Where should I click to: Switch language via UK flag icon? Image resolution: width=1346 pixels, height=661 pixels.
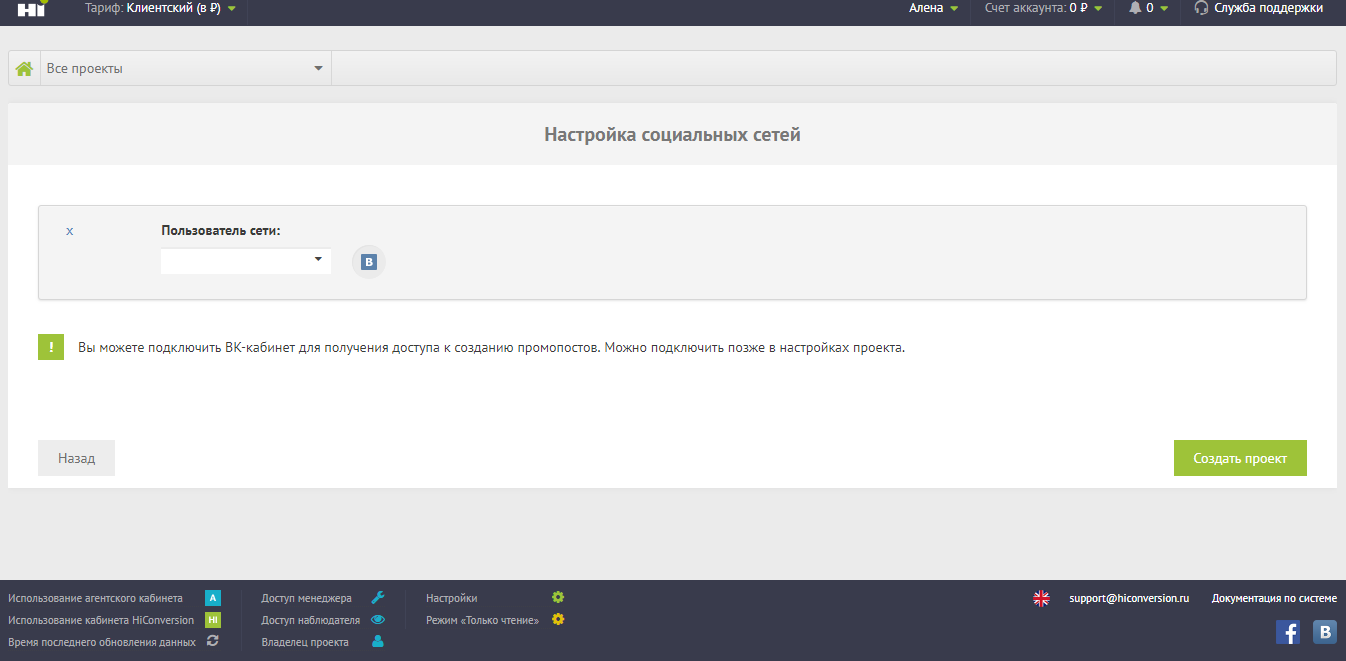click(1041, 598)
